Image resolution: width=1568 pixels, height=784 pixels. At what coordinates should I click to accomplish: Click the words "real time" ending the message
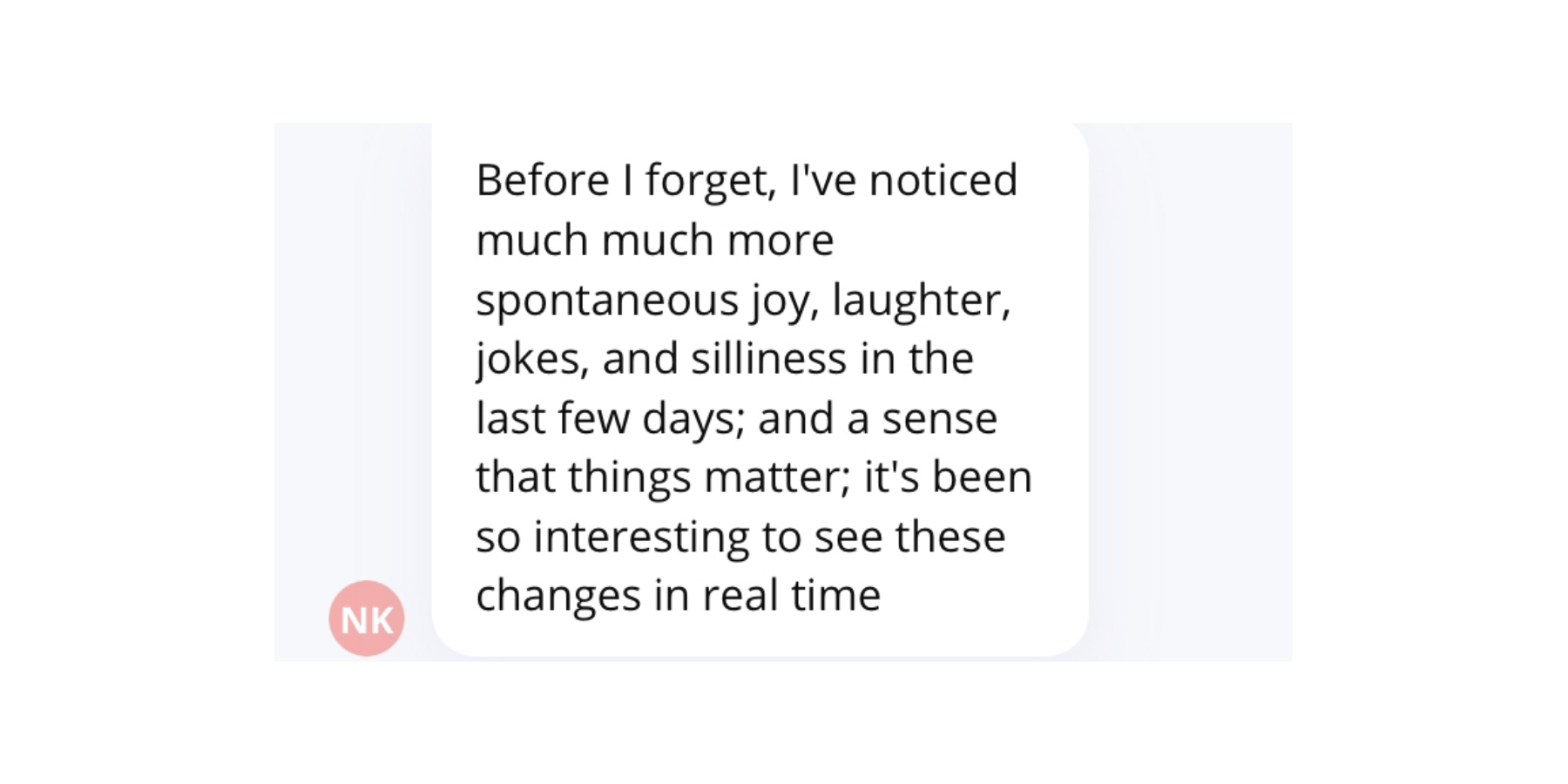point(791,597)
